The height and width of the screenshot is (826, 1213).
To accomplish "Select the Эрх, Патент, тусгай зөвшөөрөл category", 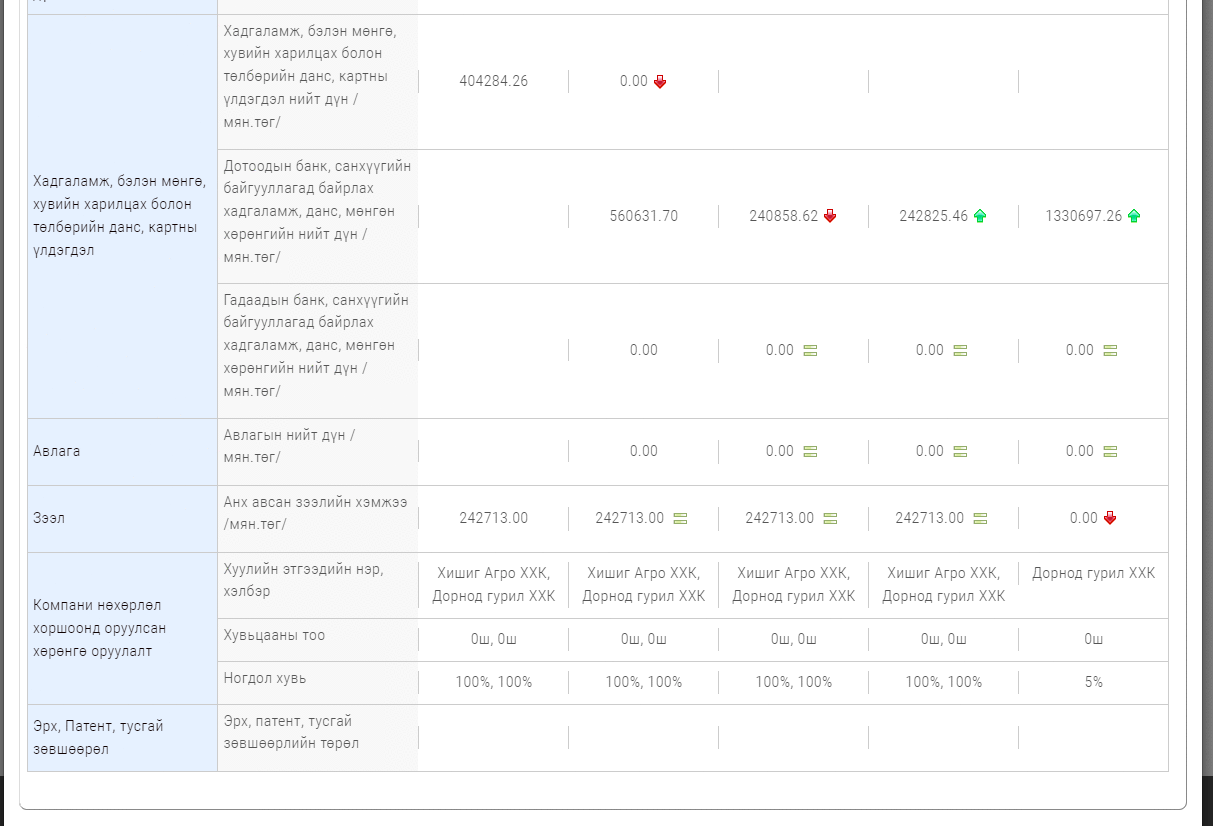I will [122, 738].
